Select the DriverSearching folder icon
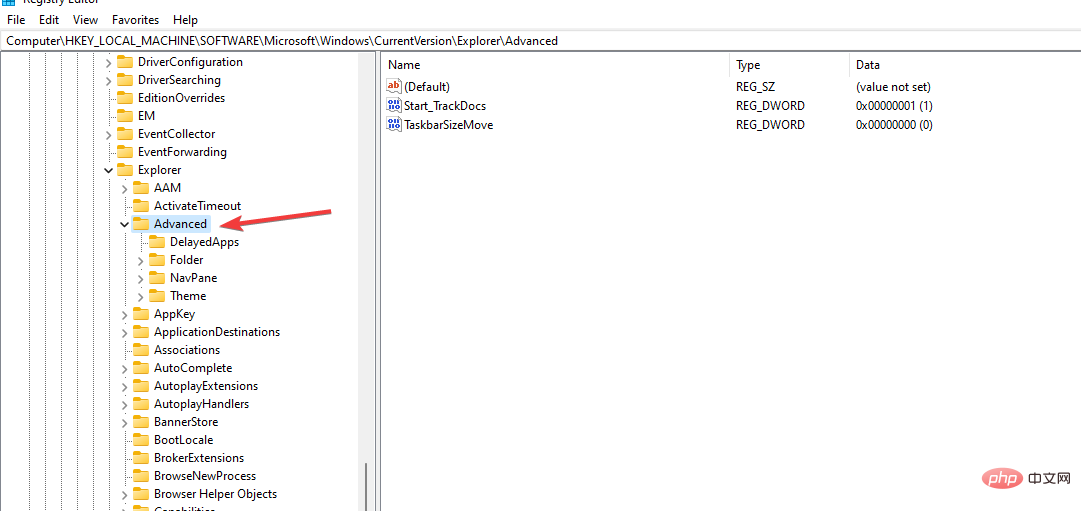Screen dimensions: 1081x511 tap(125, 80)
